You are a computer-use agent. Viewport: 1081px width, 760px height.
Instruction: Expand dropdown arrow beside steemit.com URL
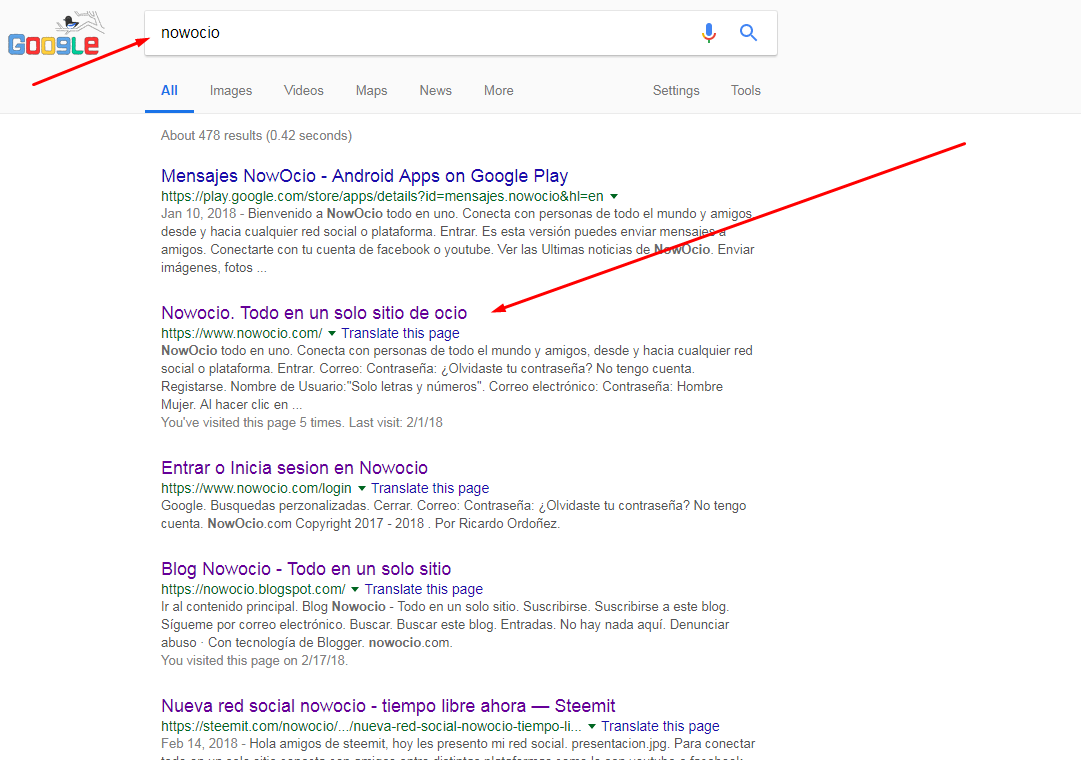592,727
